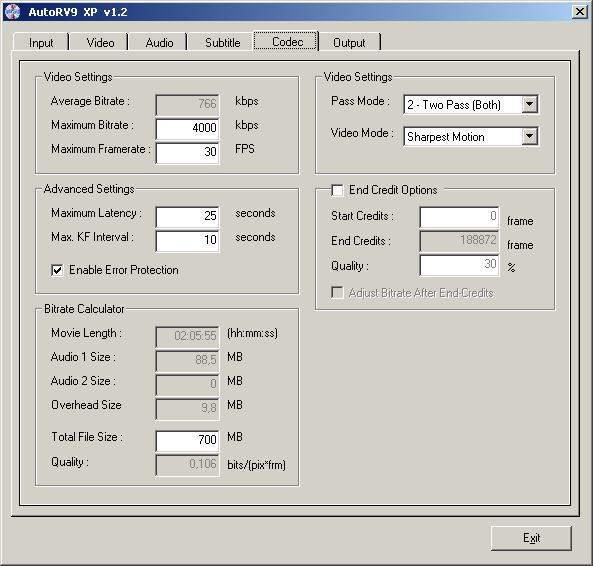Click the End Credit Quality percent field
The image size is (593, 566).
(x=459, y=265)
